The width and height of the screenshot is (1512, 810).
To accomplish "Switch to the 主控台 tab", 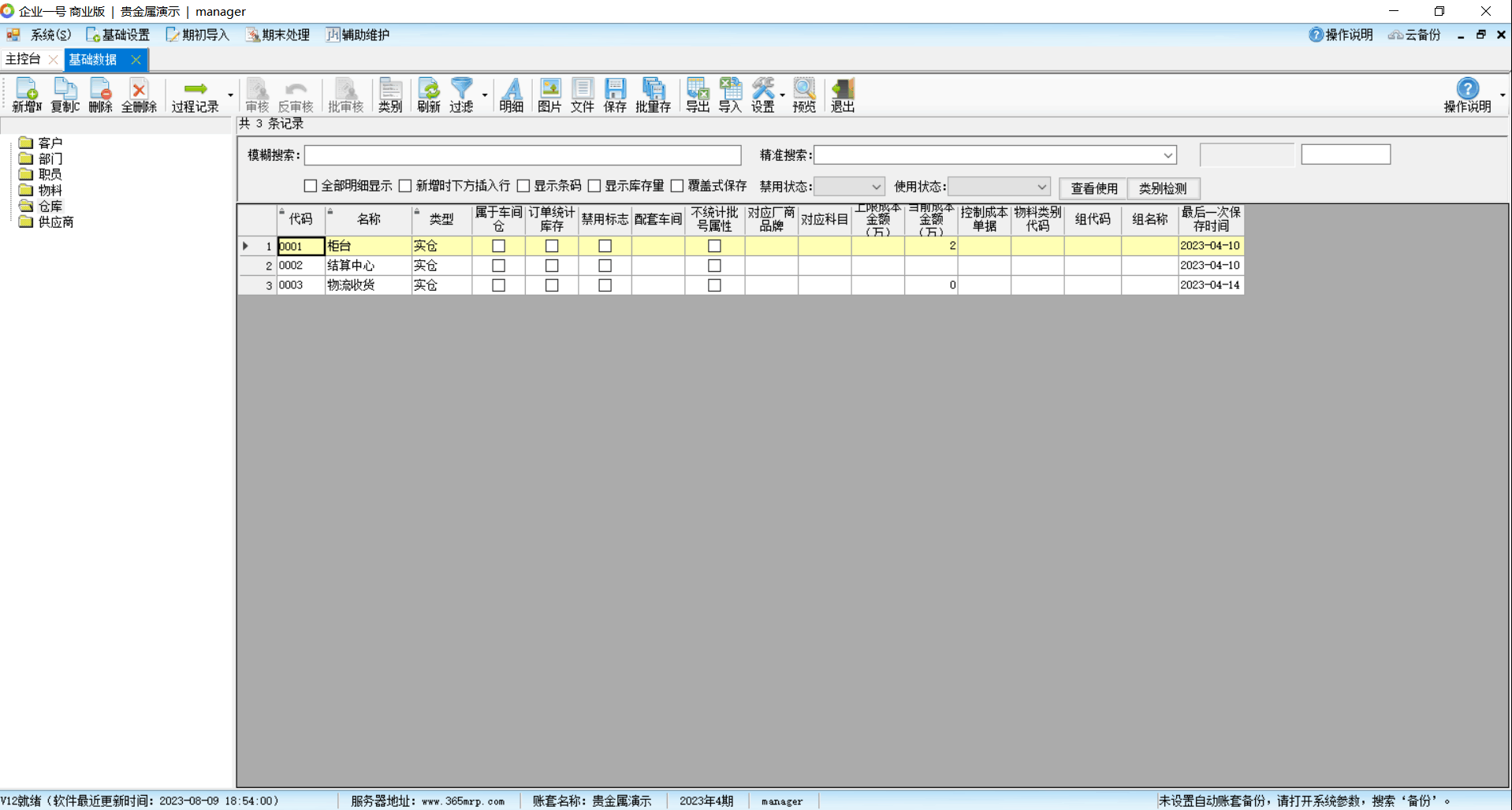I will point(23,59).
